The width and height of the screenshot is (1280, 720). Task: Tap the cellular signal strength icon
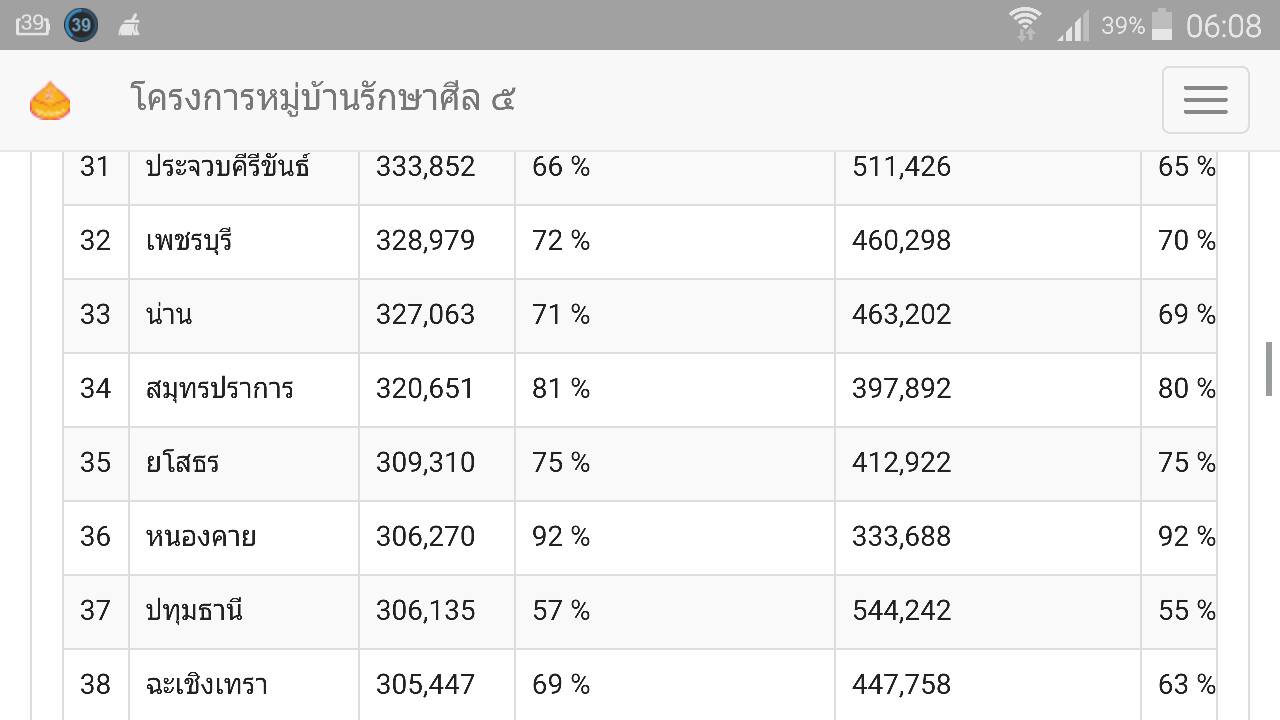click(1073, 26)
